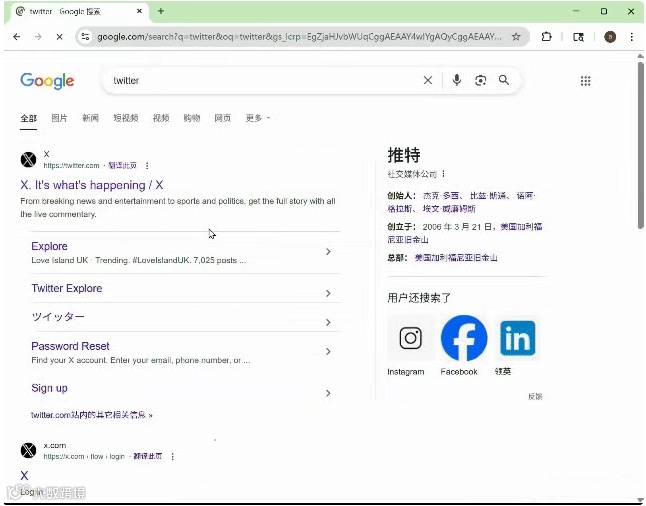Image resolution: width=646 pixels, height=506 pixels.
Task: Close the twitter Google search tab
Action: coord(139,11)
